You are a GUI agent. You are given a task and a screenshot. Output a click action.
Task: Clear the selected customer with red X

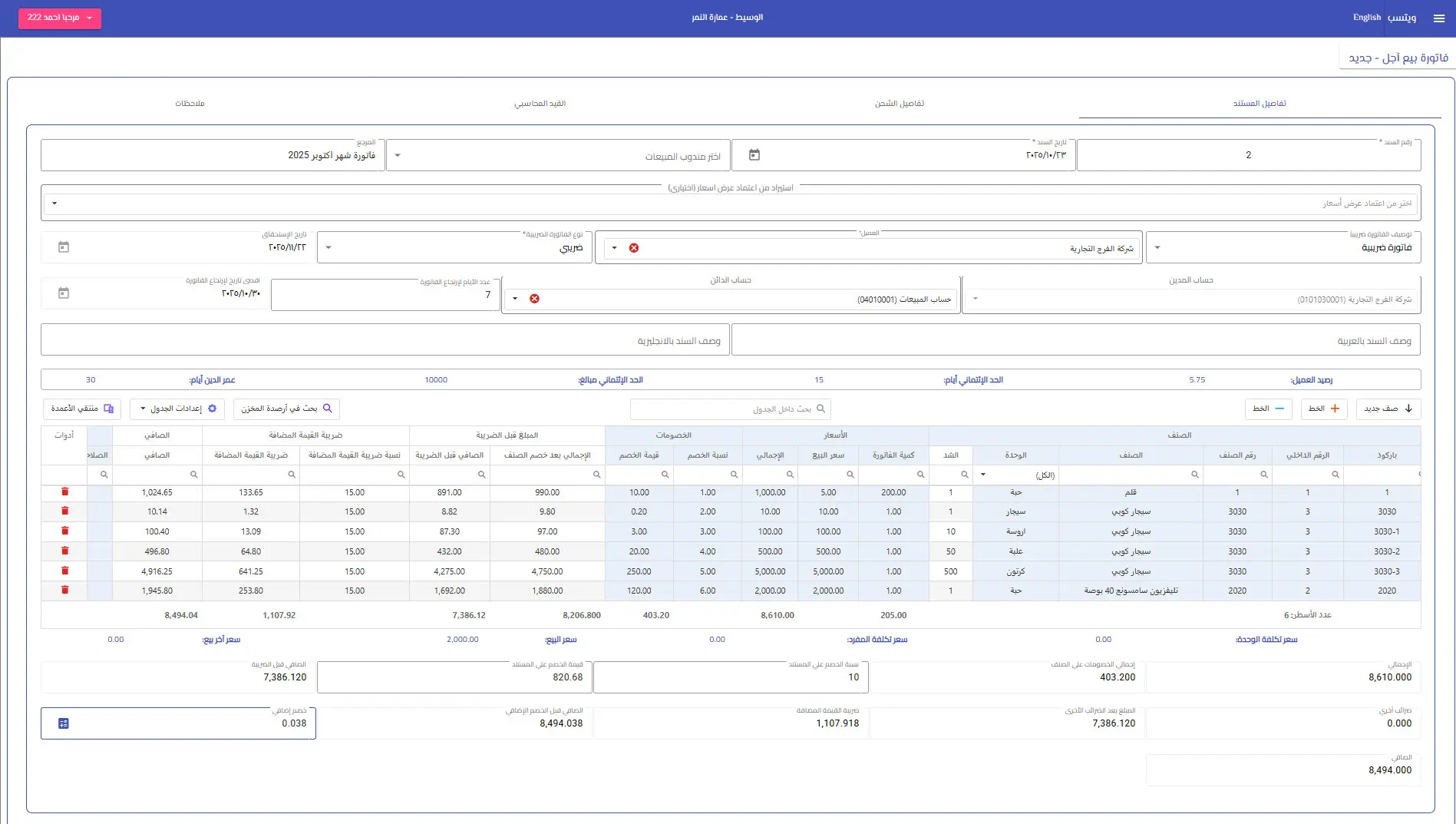(x=633, y=248)
